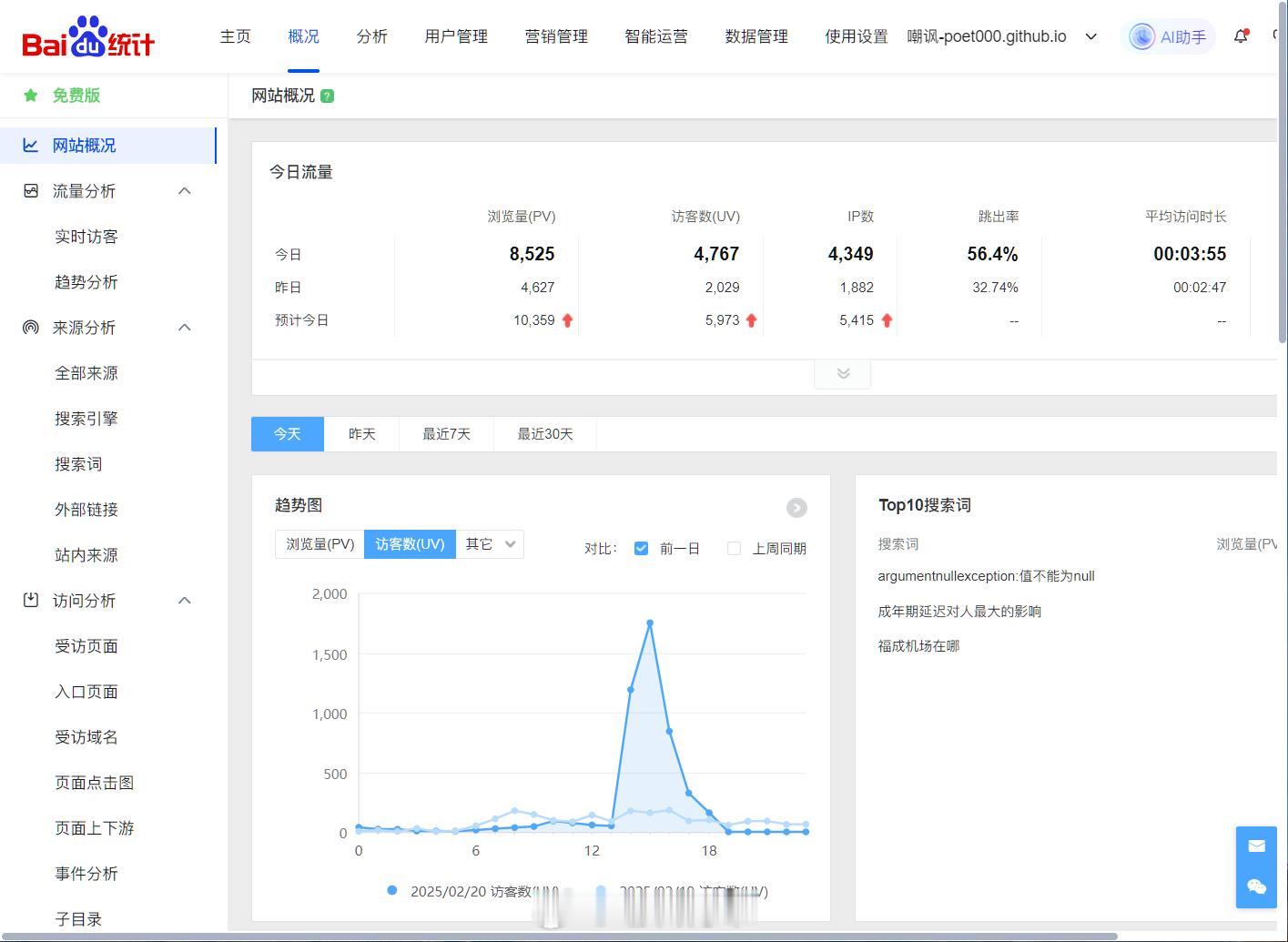This screenshot has width=1288, height=942.
Task: Click the mail feedback floating icon
Action: 1257,846
